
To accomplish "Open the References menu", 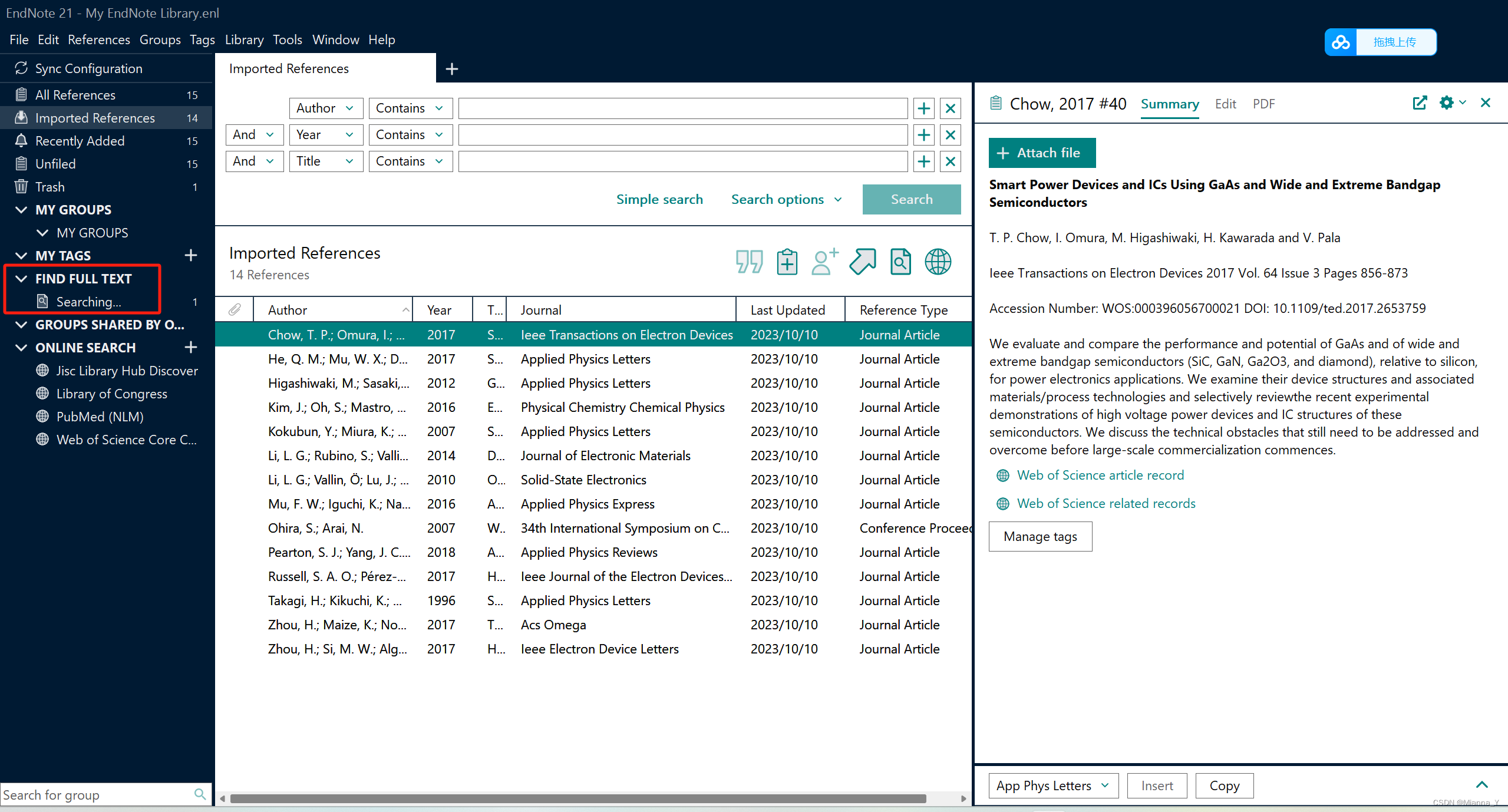I will [x=98, y=39].
